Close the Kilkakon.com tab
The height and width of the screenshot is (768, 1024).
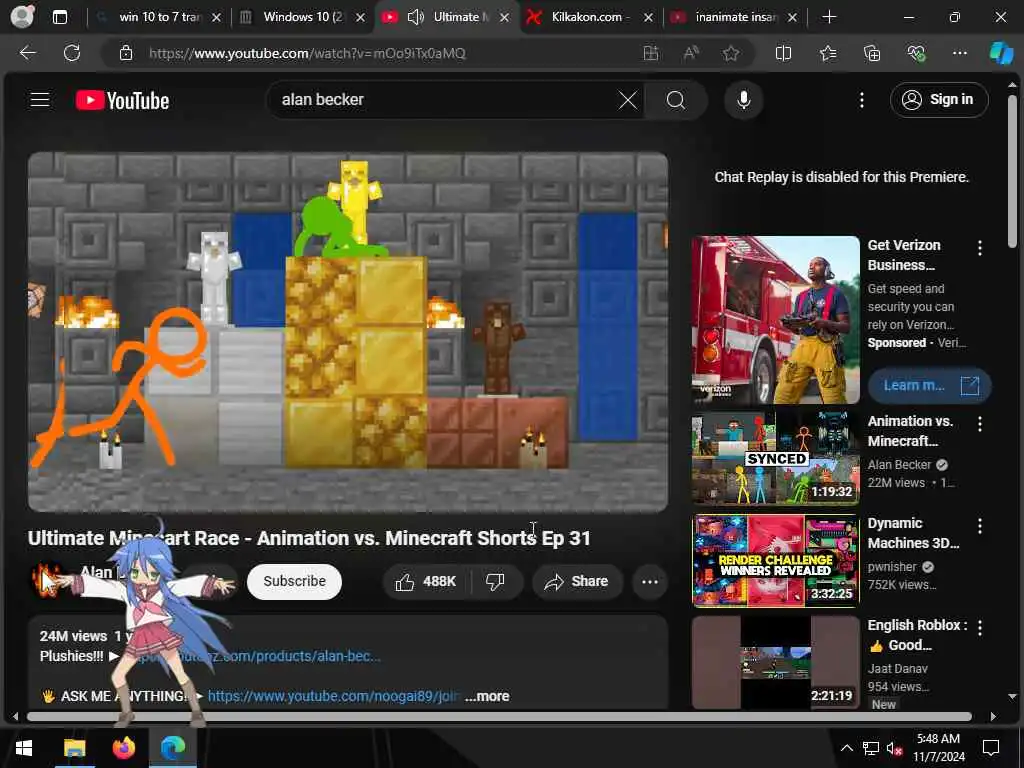tap(648, 18)
